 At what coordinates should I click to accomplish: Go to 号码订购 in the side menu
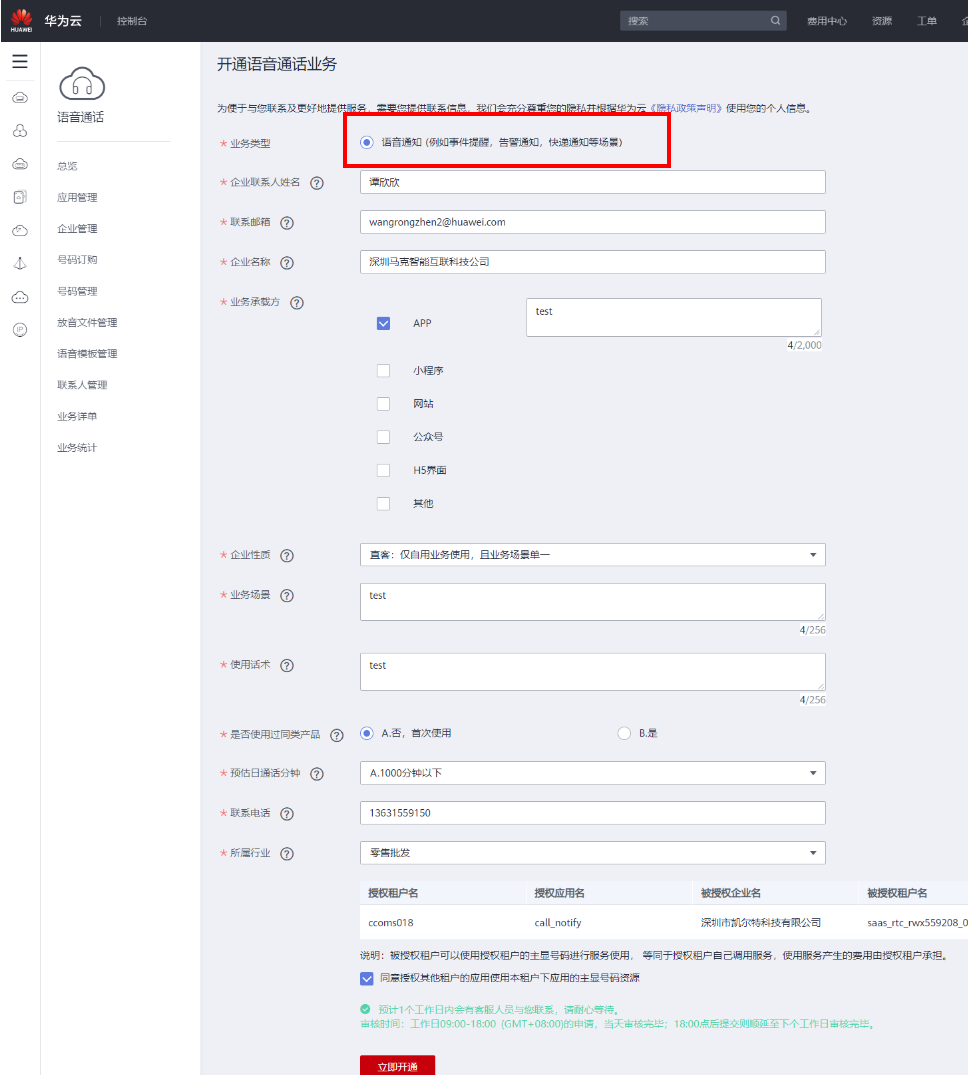click(77, 260)
